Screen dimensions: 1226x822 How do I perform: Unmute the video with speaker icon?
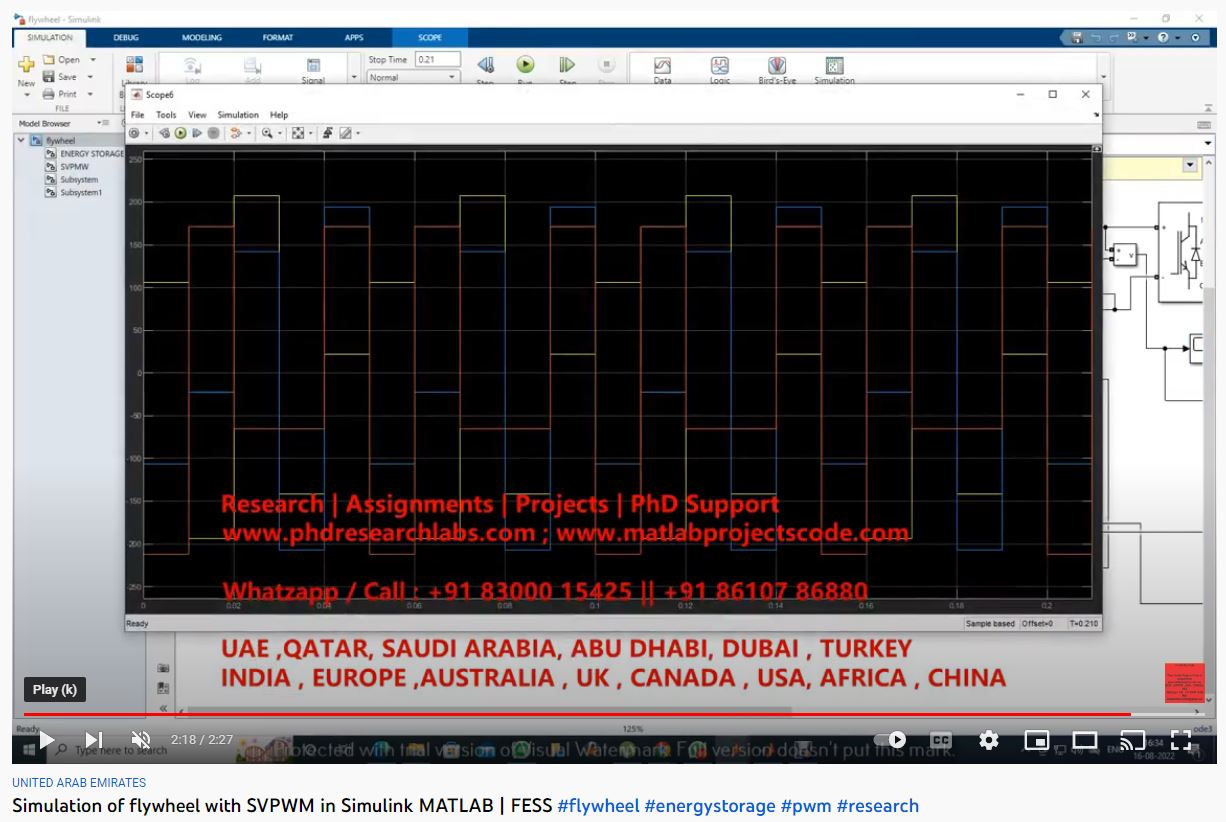click(x=141, y=740)
